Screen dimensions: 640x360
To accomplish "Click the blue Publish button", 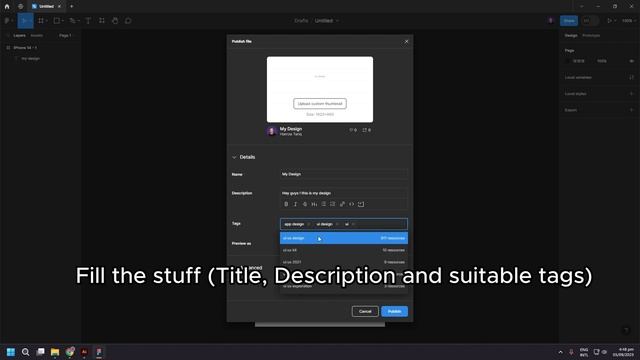I will point(394,311).
